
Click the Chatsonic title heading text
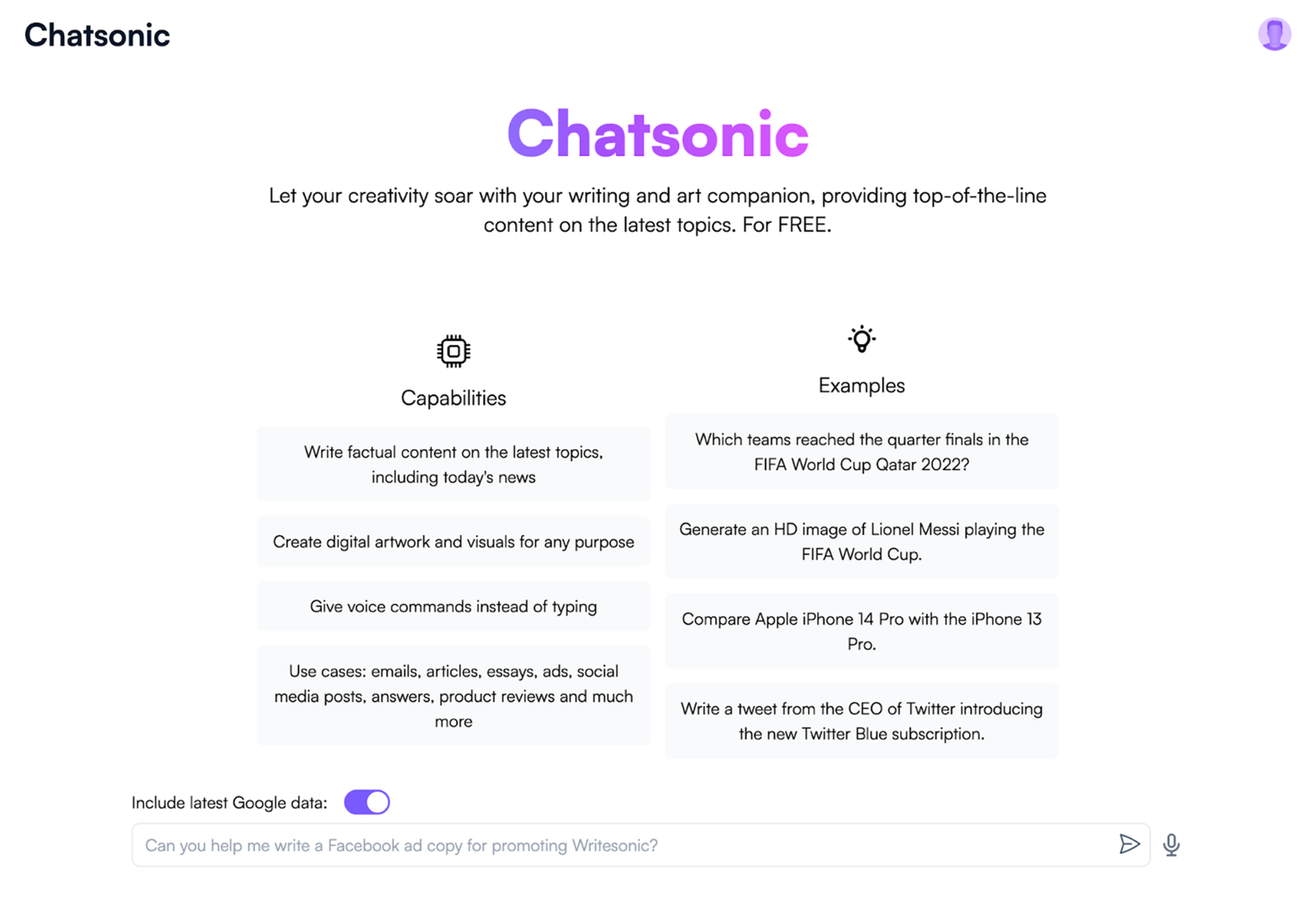pos(657,131)
